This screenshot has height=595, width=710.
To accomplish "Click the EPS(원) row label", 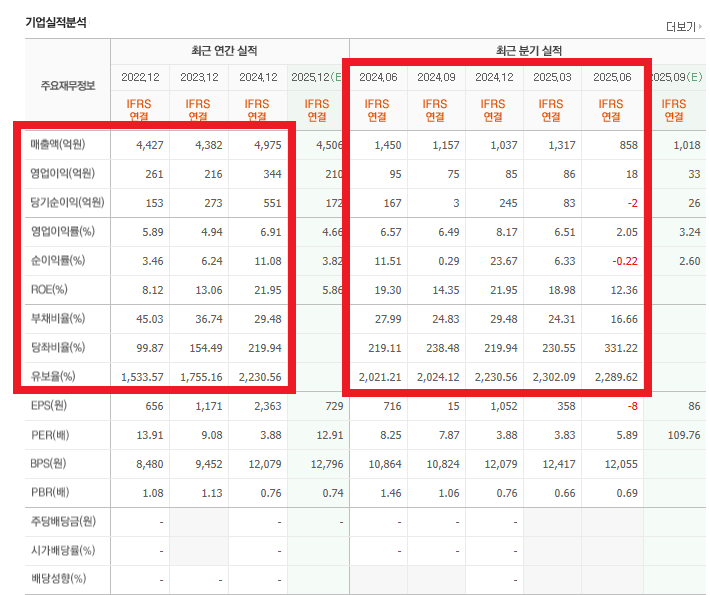I will [49, 405].
